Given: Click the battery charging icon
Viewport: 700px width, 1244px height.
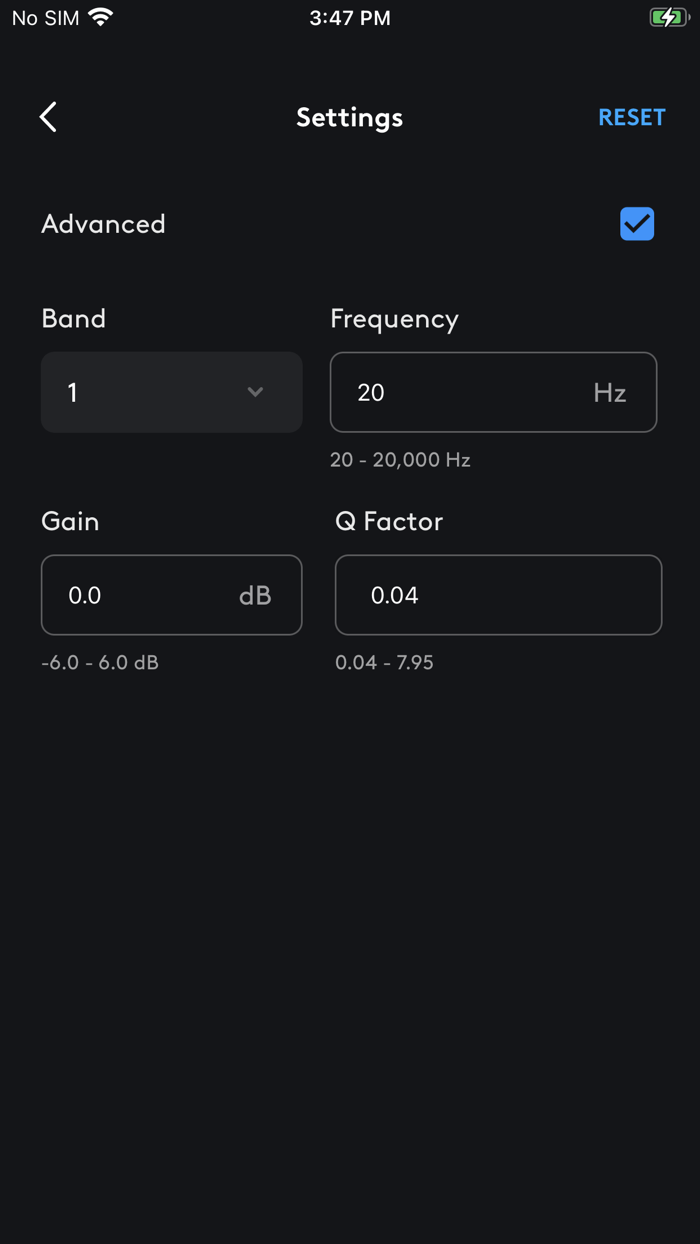Looking at the screenshot, I should click(x=668, y=17).
